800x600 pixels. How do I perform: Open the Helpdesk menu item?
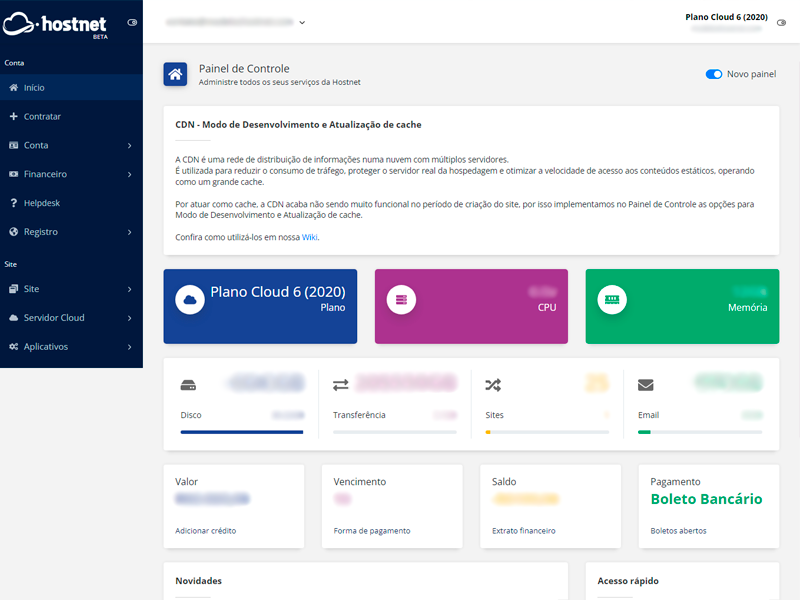(71, 203)
